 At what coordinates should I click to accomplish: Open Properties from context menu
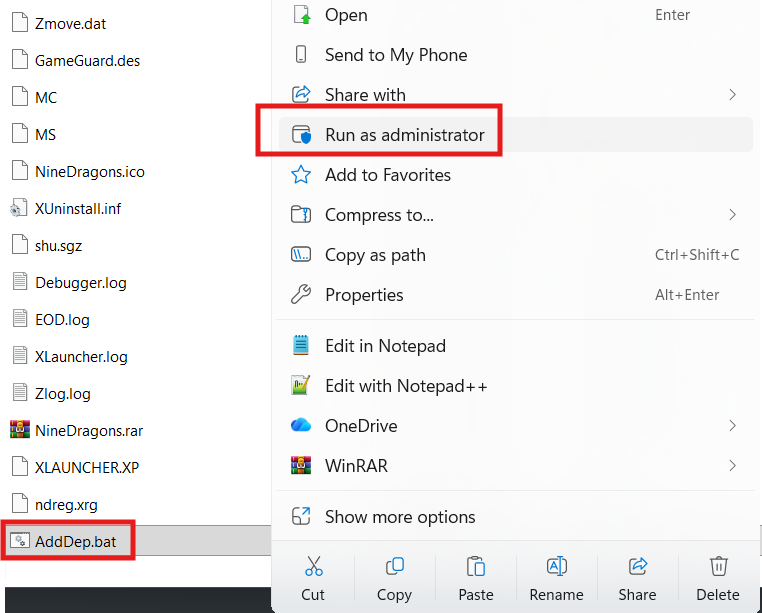(x=364, y=295)
